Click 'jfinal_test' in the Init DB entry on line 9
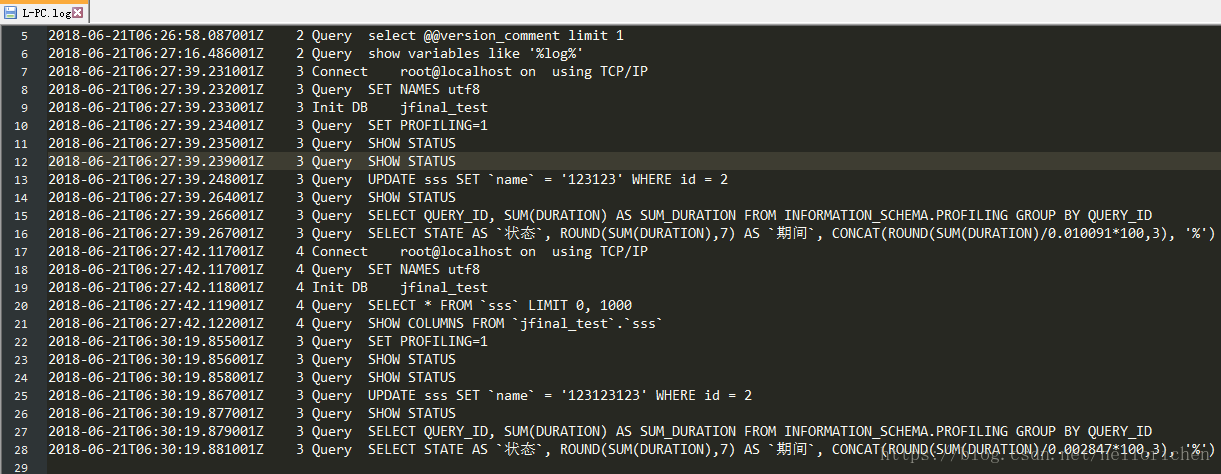Screen dimensions: 1221x474 pos(444,107)
